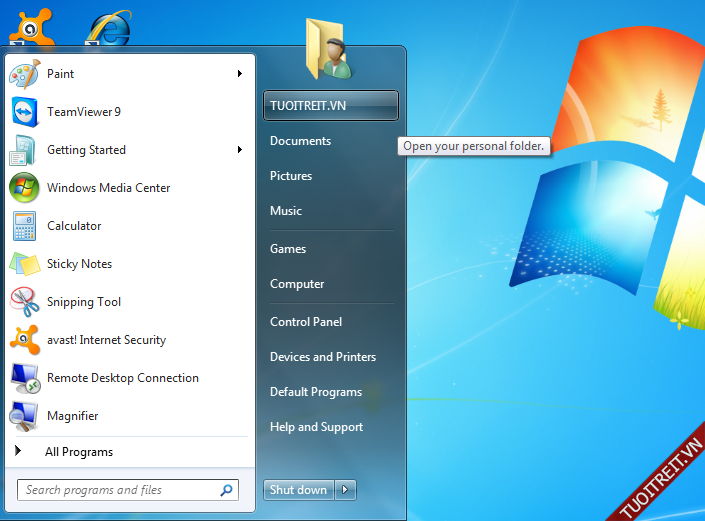Open Help and Support
The height and width of the screenshot is (521, 705).
[x=317, y=427]
